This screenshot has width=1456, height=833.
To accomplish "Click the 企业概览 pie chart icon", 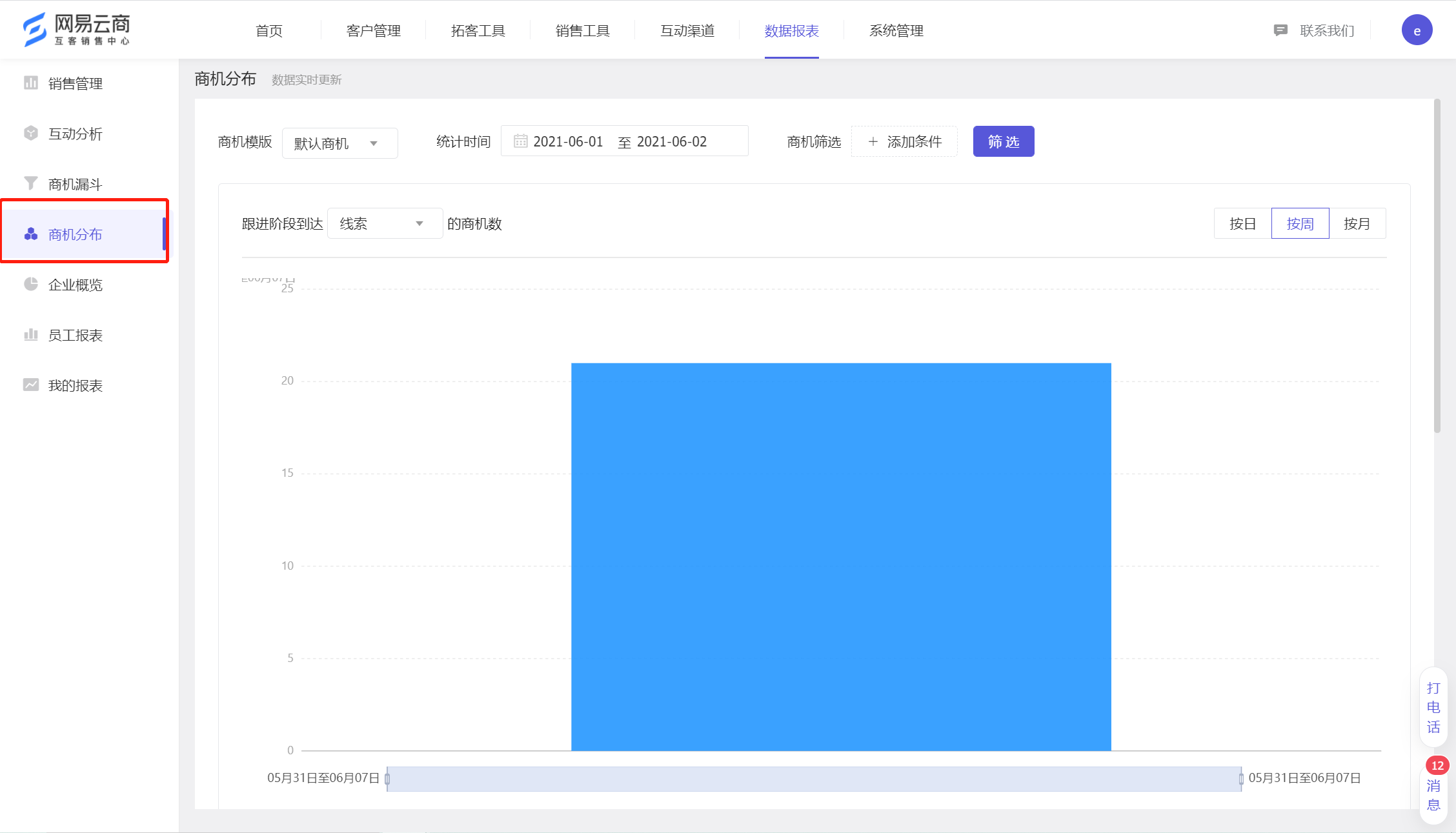I will (x=30, y=284).
